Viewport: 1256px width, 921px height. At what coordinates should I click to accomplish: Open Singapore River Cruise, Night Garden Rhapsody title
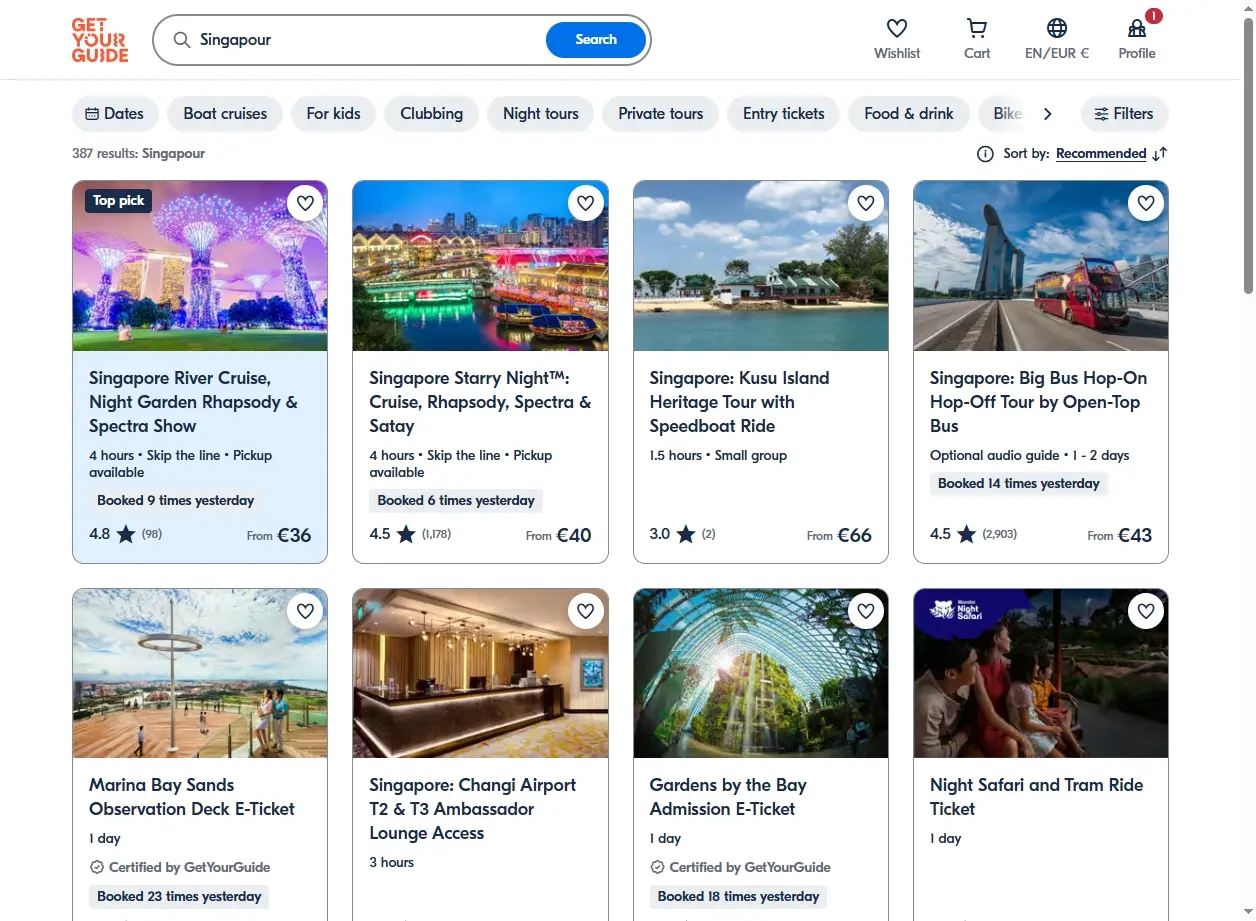[x=193, y=402]
